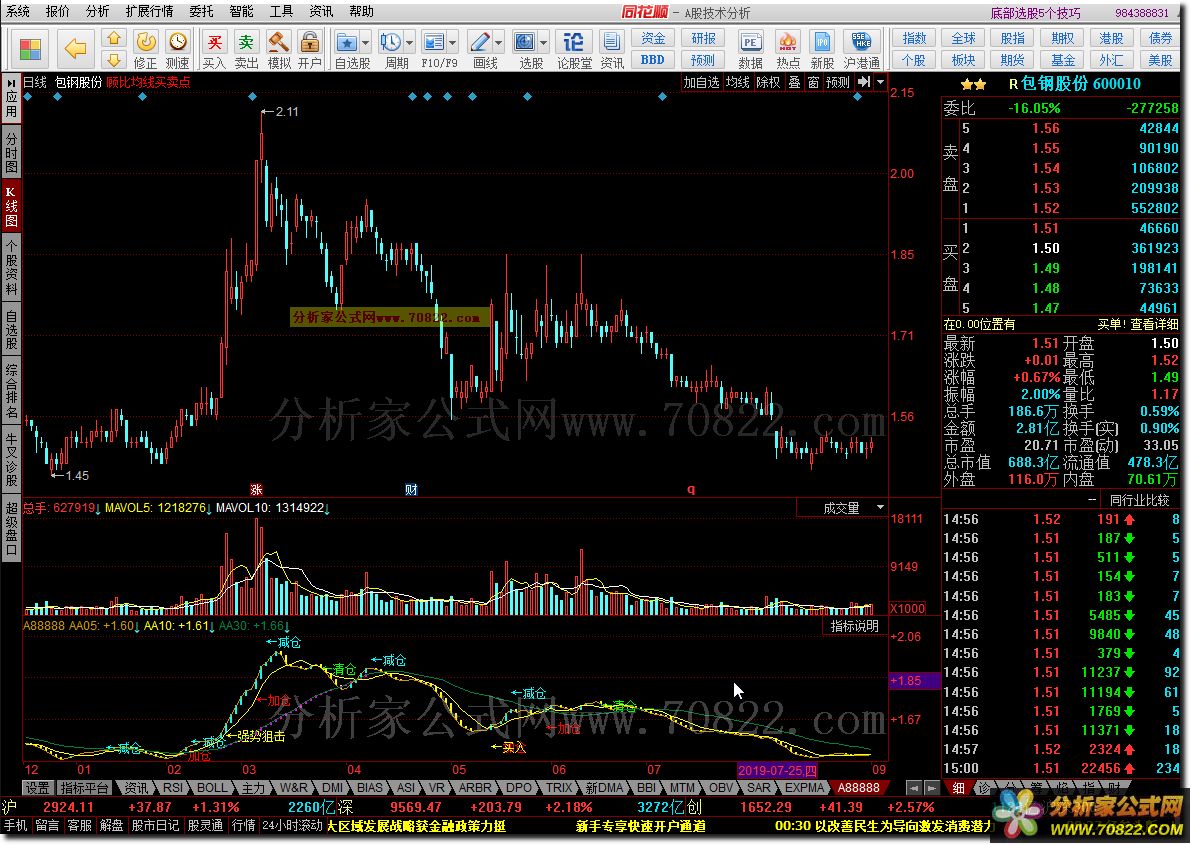Open the 新股 IPO icon
This screenshot has width=1192, height=845.
click(822, 49)
